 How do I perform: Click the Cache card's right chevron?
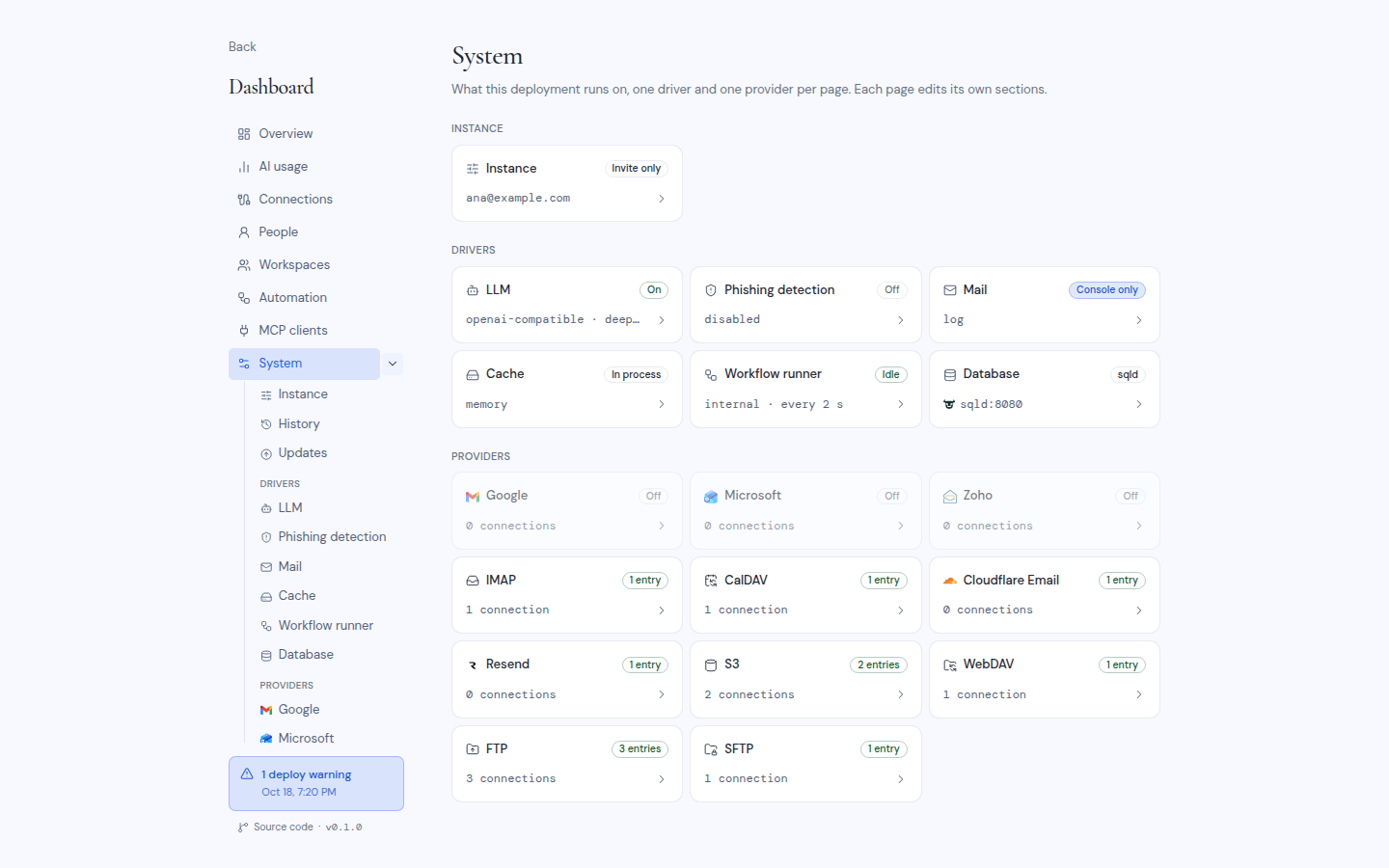[x=662, y=405]
